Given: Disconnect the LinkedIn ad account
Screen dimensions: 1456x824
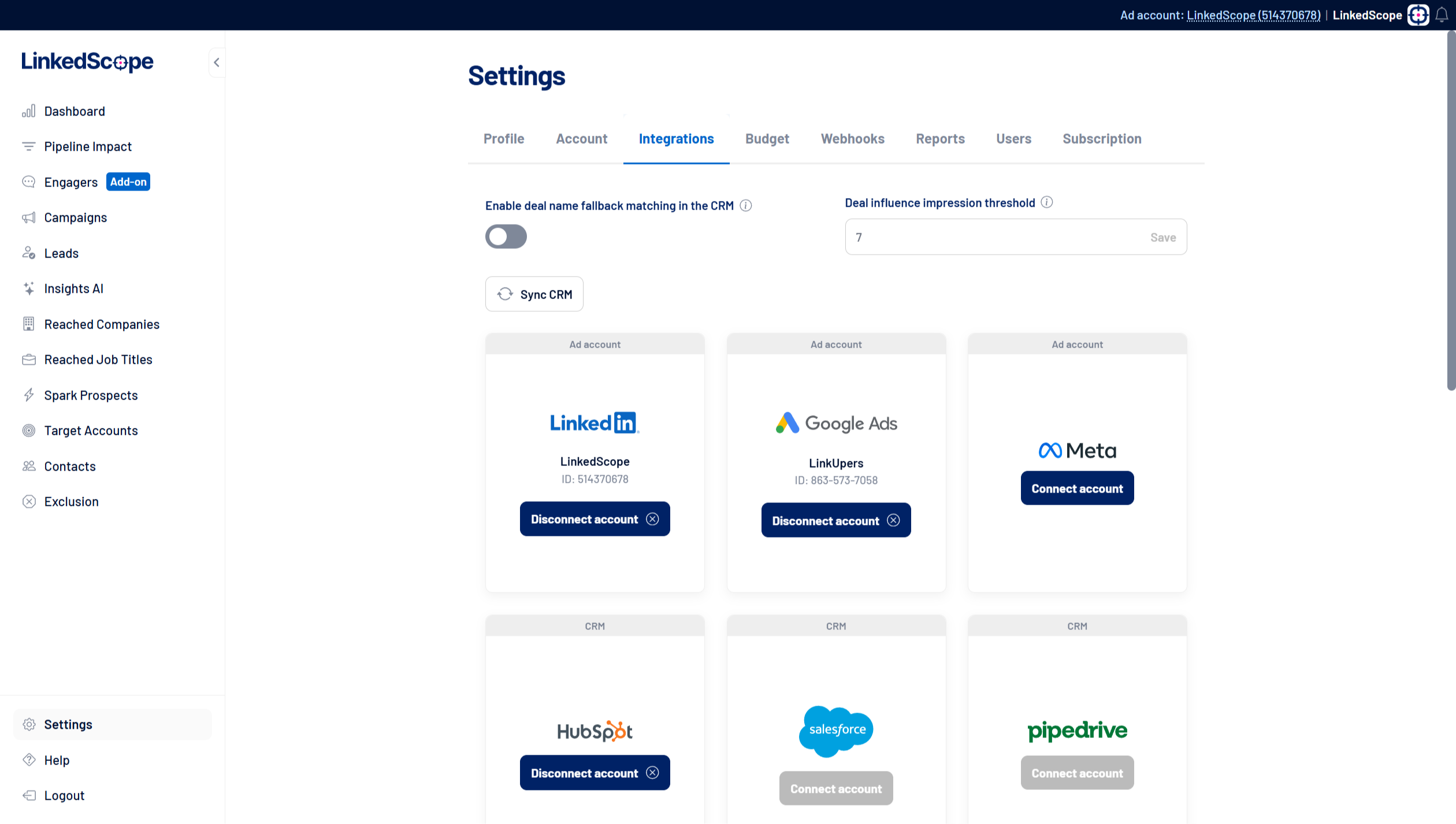Looking at the screenshot, I should [x=595, y=519].
